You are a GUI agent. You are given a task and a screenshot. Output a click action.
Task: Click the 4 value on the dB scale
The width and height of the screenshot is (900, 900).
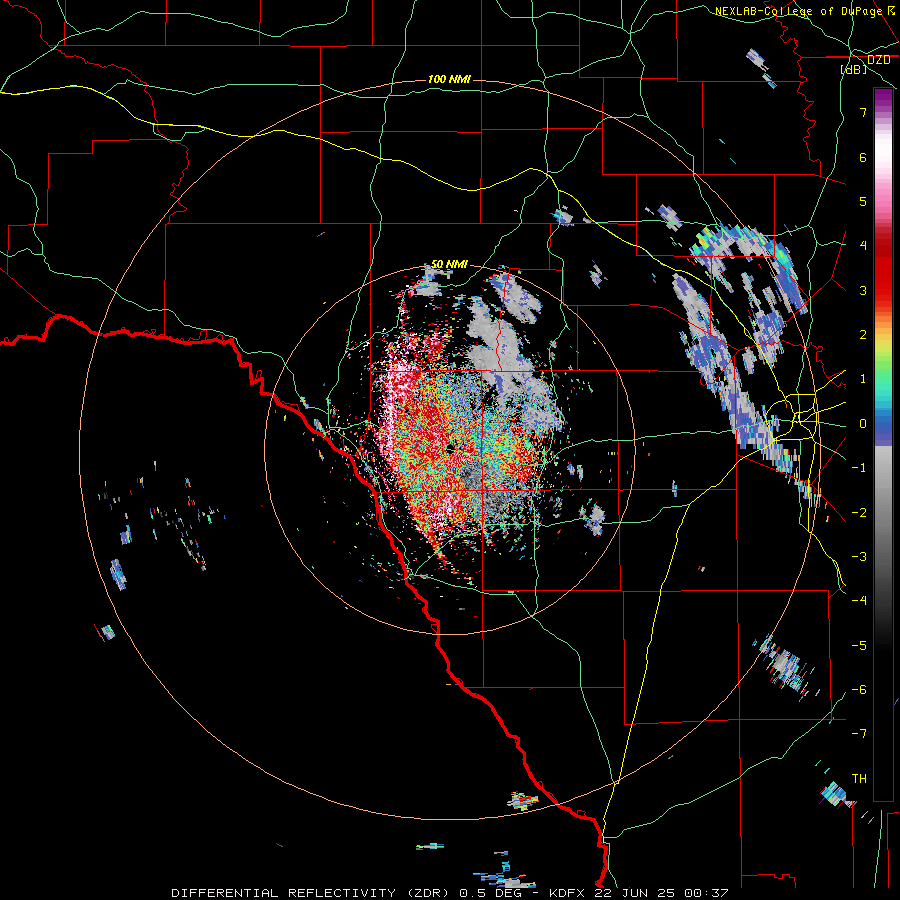coord(863,246)
